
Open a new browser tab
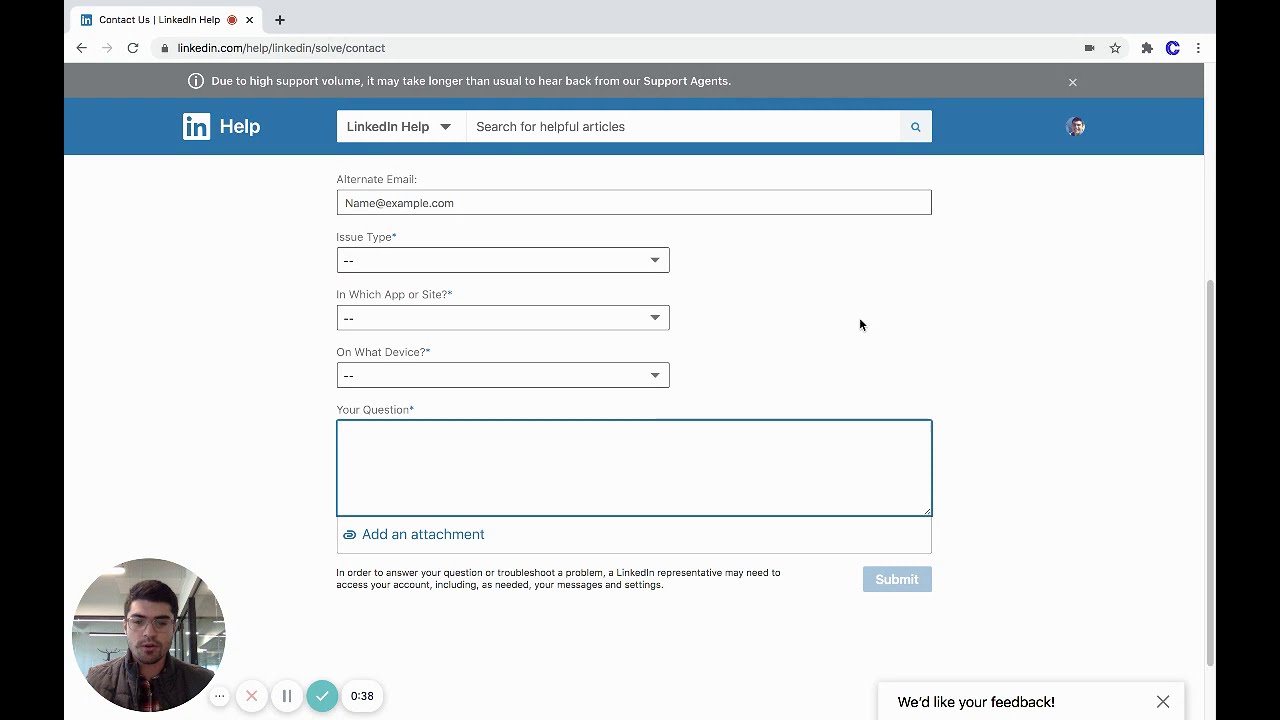(x=280, y=20)
